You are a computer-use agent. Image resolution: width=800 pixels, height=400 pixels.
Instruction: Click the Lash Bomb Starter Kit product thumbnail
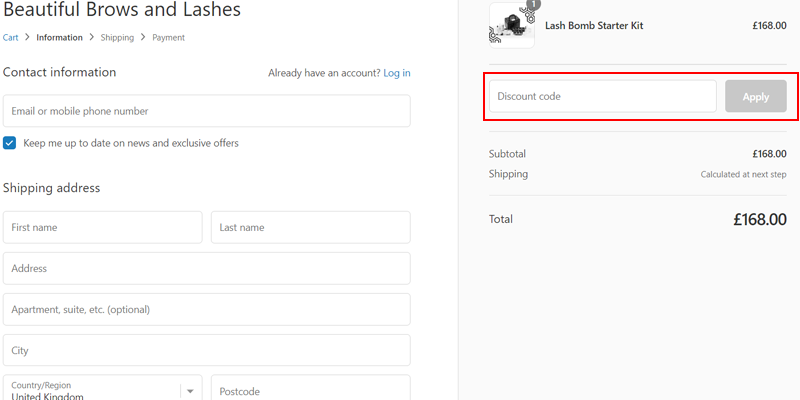tap(511, 26)
